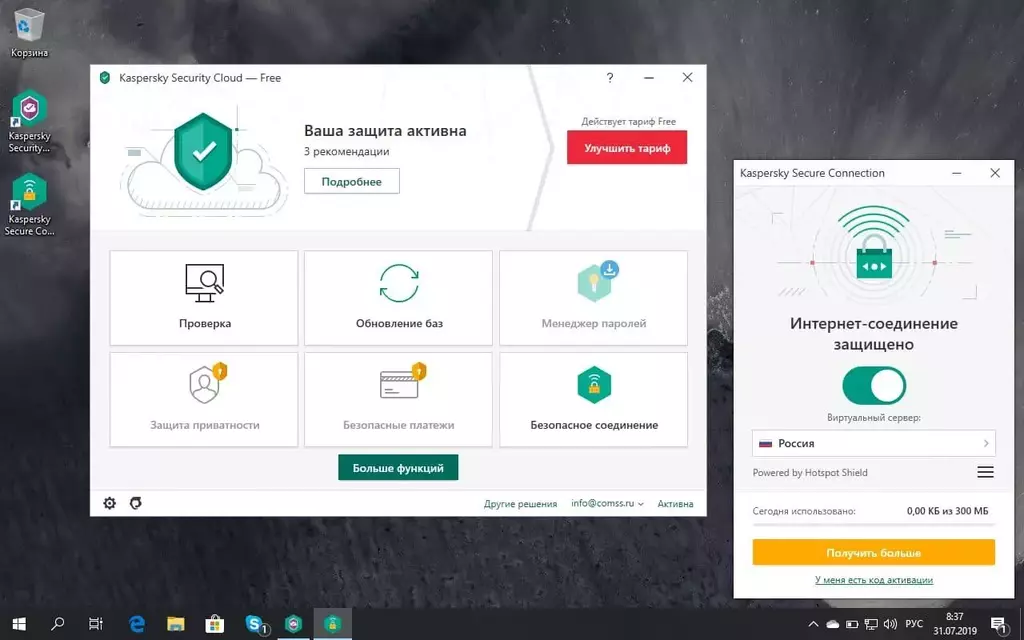Open the Защита приватности tile

pos(204,400)
